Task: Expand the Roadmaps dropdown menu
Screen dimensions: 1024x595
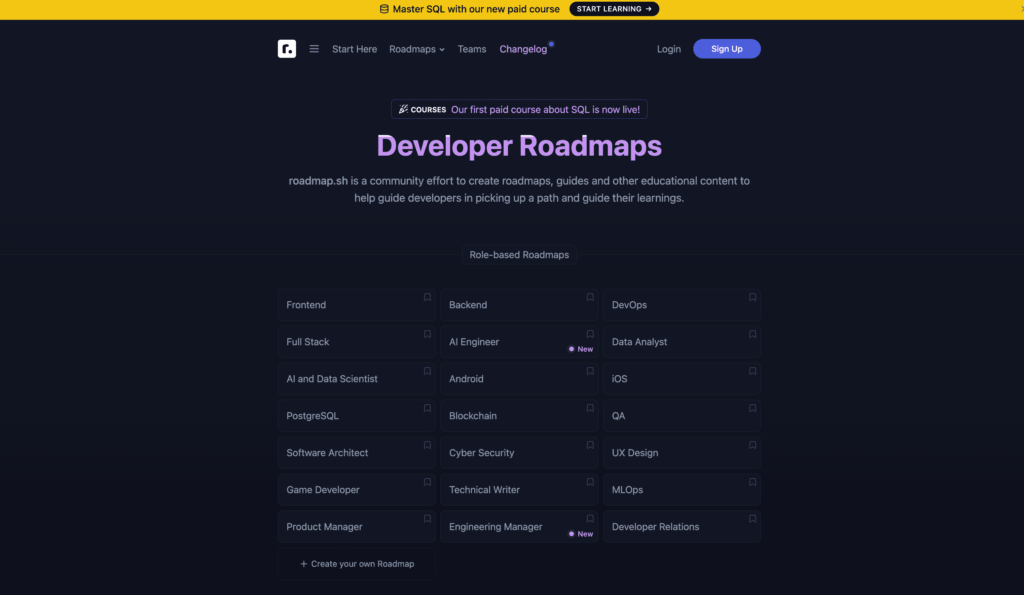Action: [x=417, y=49]
